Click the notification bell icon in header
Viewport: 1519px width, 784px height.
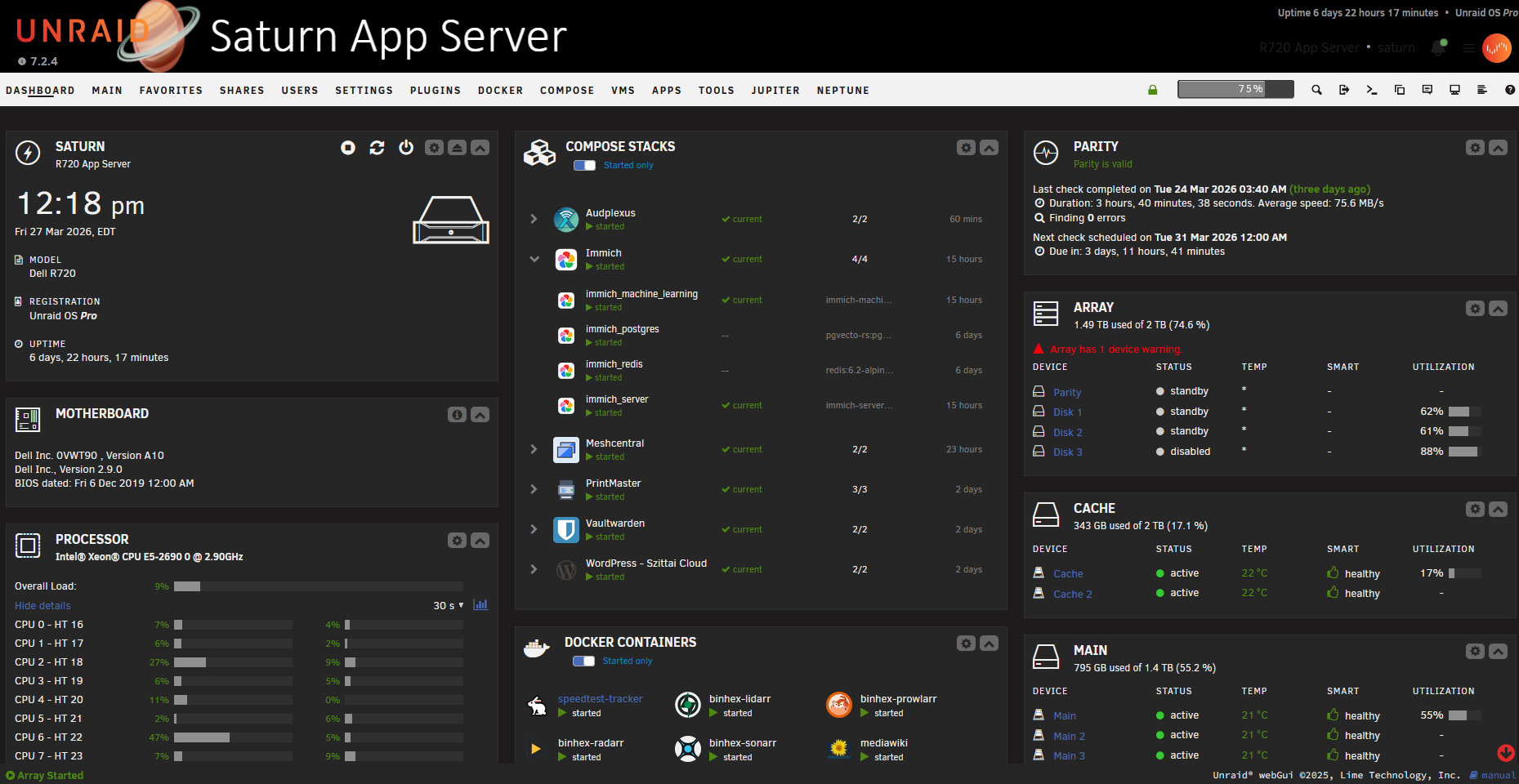pyautogui.click(x=1438, y=48)
